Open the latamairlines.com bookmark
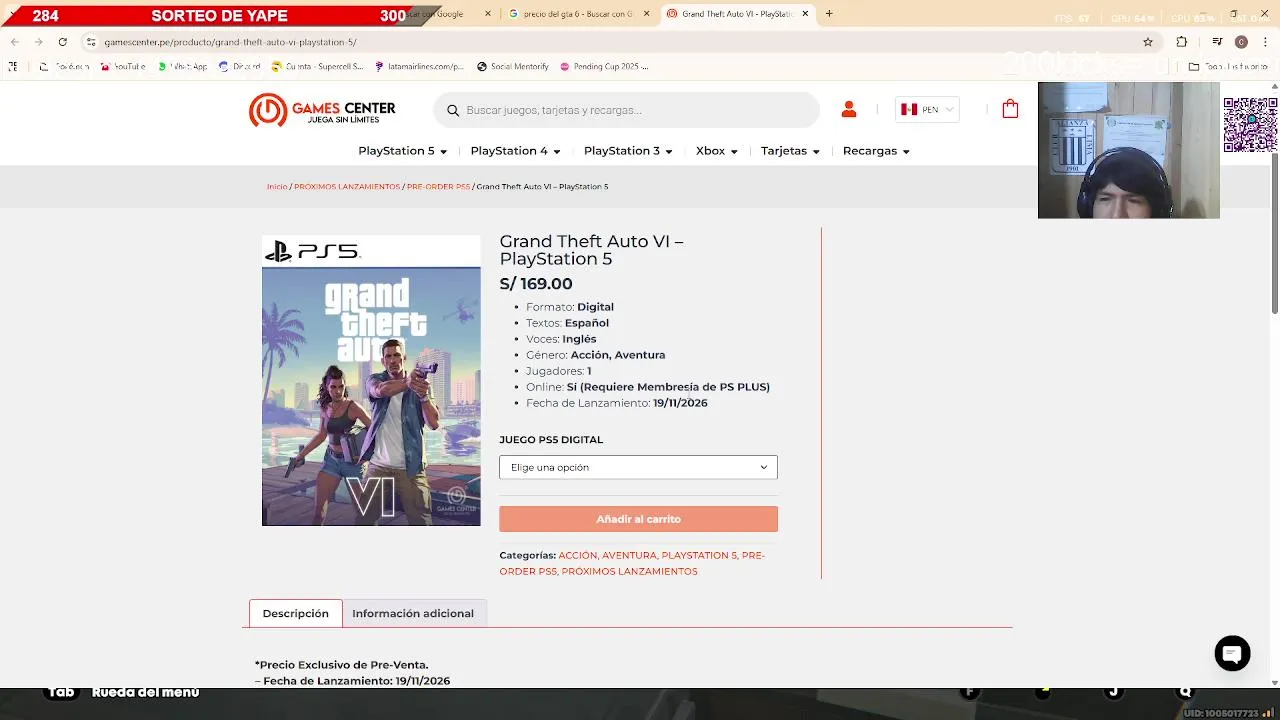The image size is (1280, 720). coord(419,66)
